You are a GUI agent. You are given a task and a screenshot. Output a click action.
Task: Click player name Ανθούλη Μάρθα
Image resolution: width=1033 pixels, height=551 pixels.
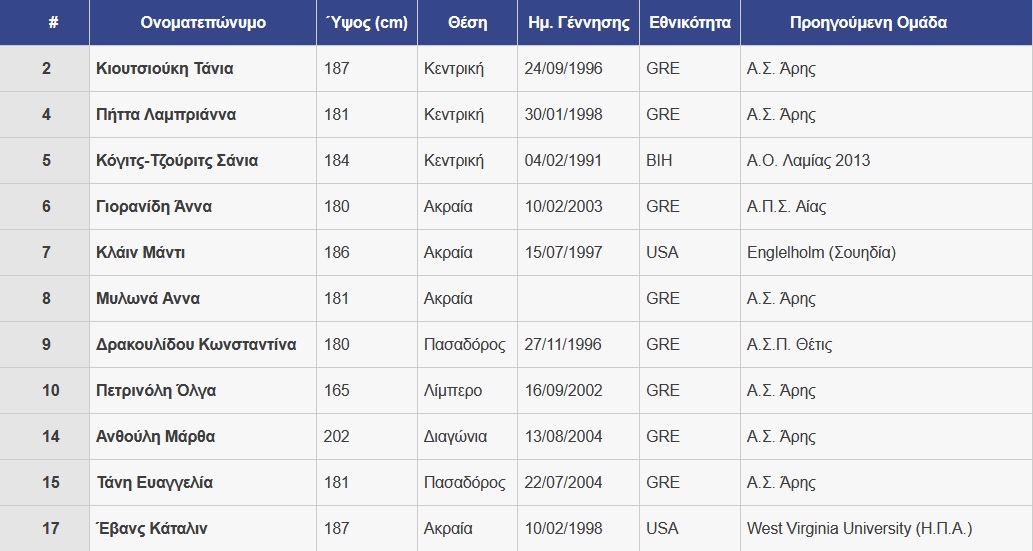click(x=155, y=437)
